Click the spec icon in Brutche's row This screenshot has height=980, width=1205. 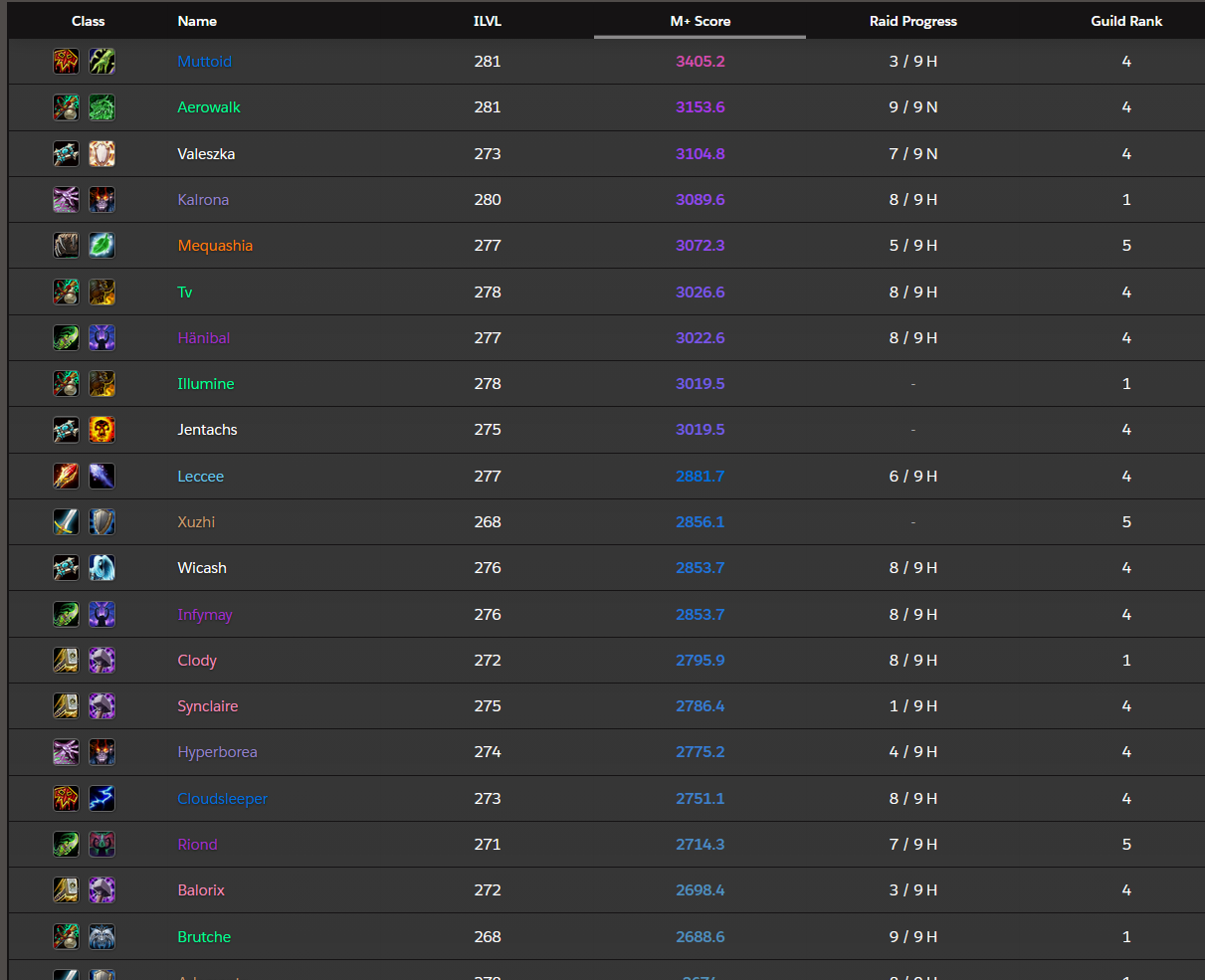(x=101, y=937)
